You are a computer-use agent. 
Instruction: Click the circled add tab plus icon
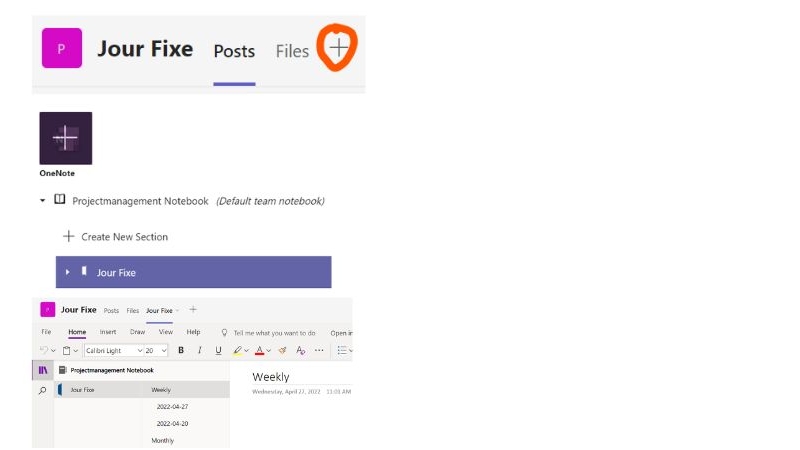pos(339,48)
